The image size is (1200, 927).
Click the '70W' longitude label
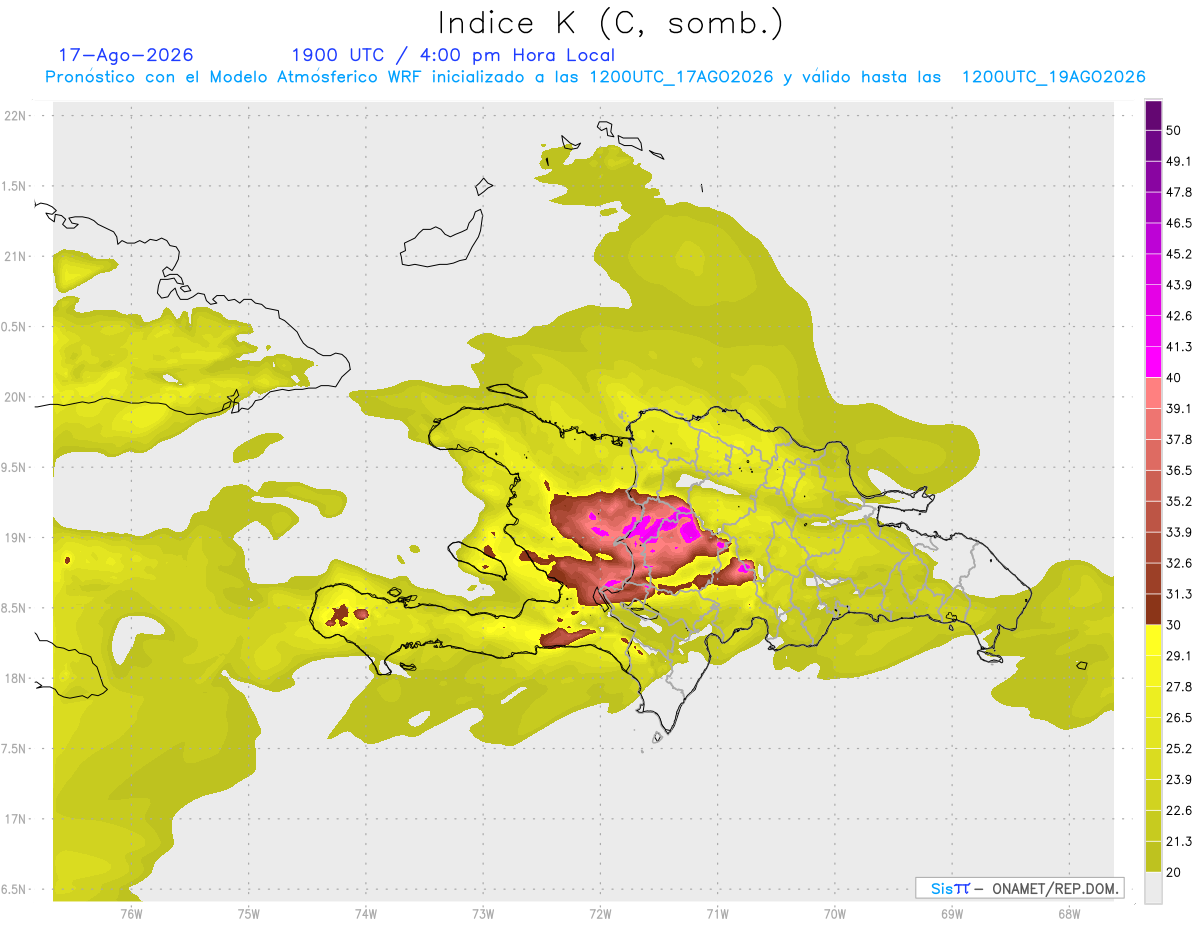point(835,913)
